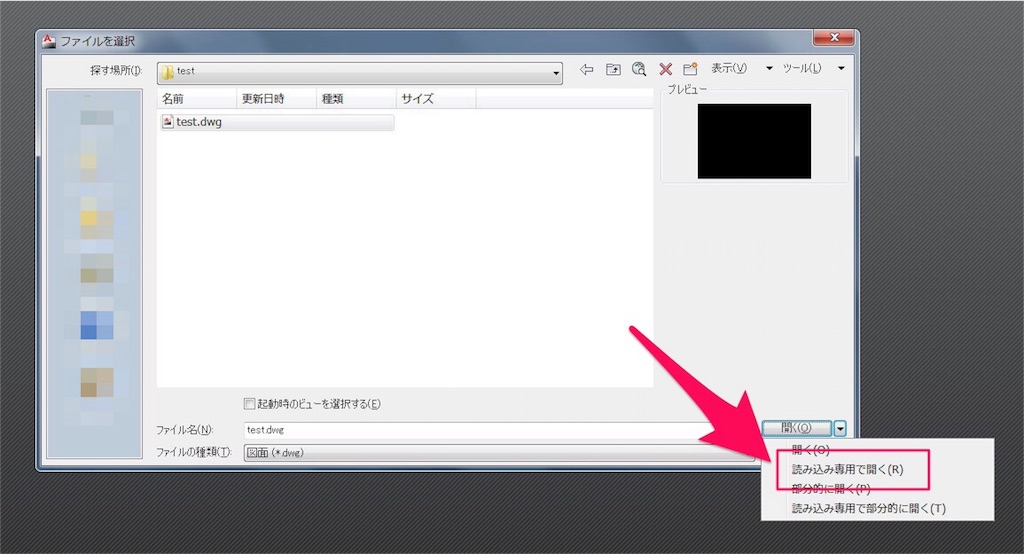Go back using the left arrow icon
This screenshot has height=554, width=1024.
pos(586,69)
